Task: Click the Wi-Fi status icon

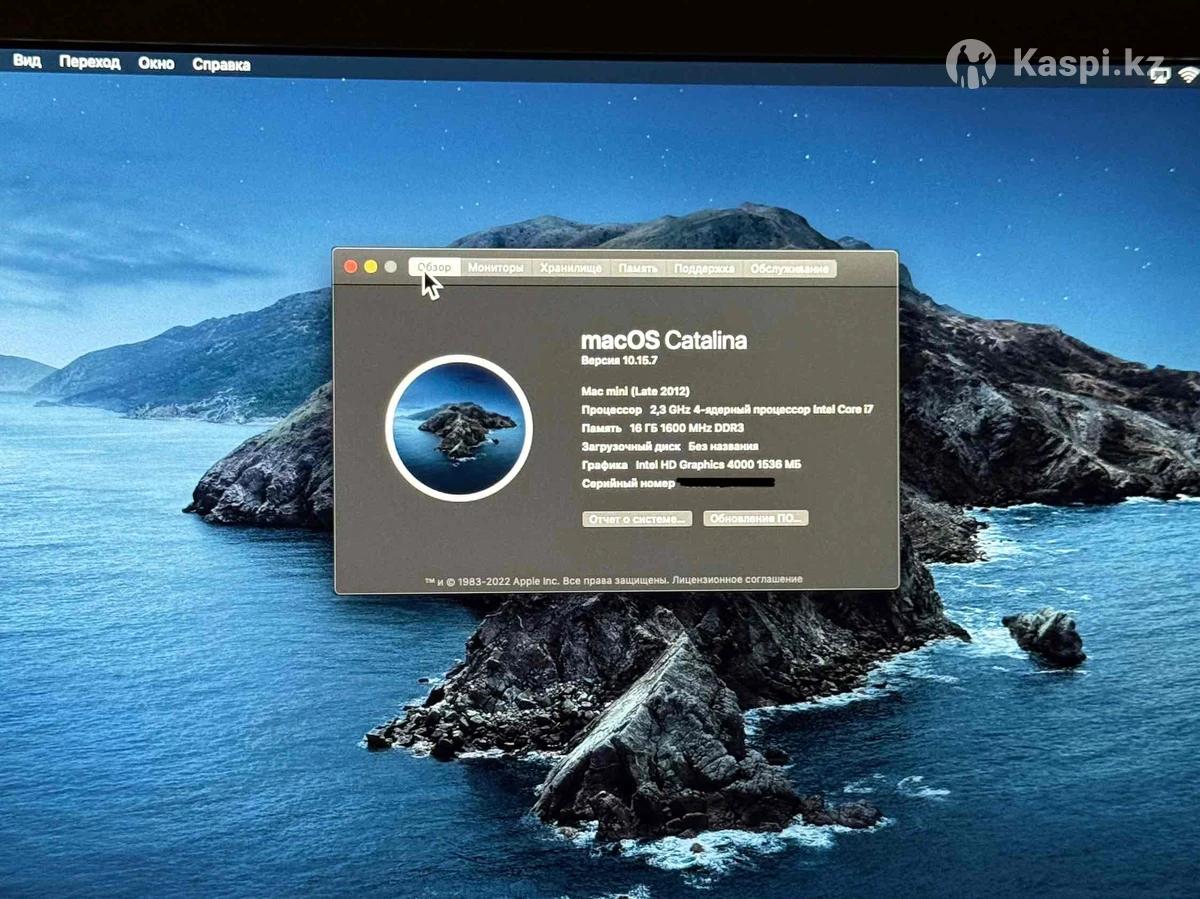Action: tap(1188, 75)
